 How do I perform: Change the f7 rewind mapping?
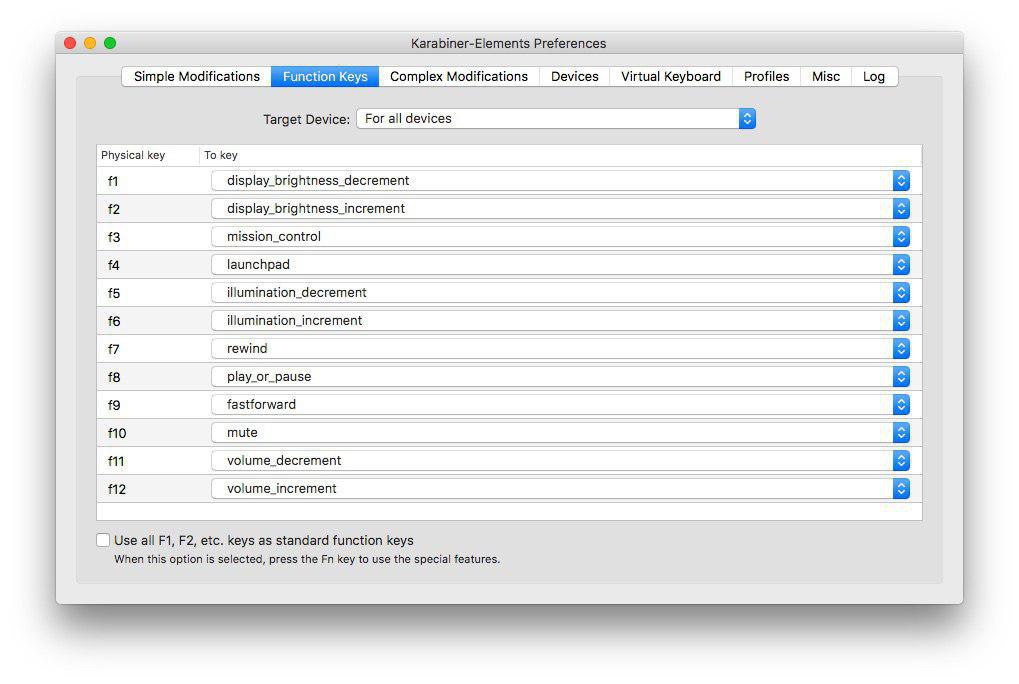click(x=560, y=348)
